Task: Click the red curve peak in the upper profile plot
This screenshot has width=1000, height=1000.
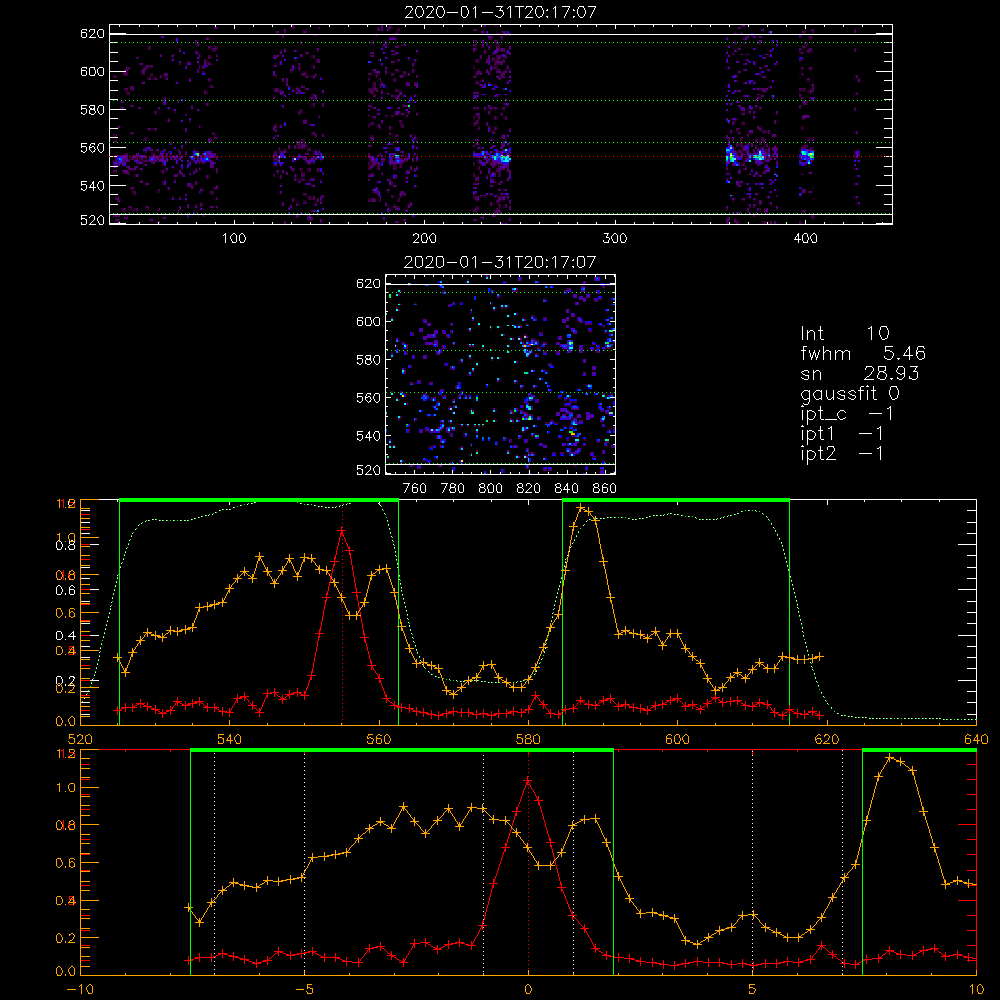Action: [342, 530]
